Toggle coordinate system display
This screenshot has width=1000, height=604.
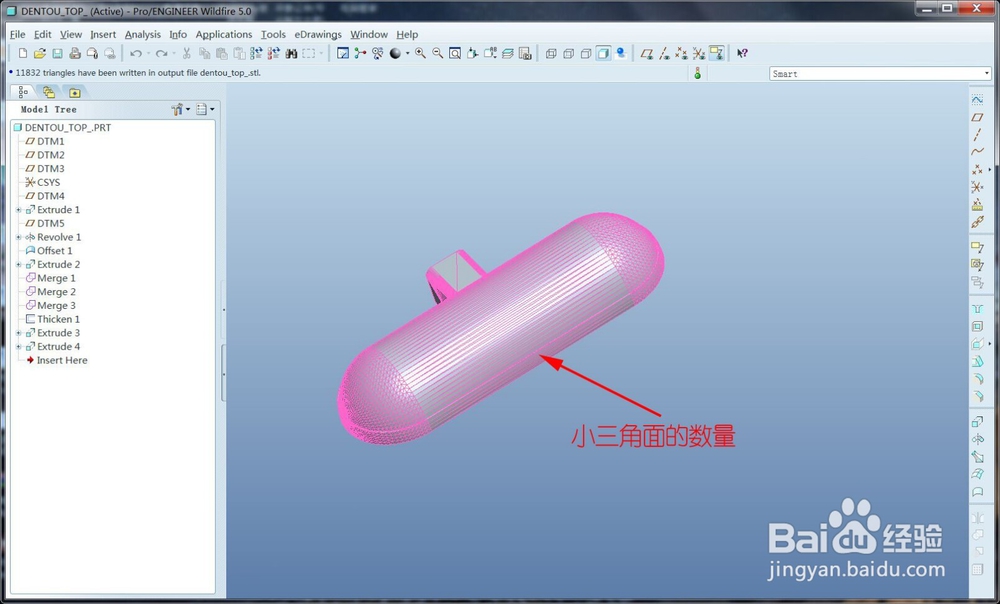[697, 53]
